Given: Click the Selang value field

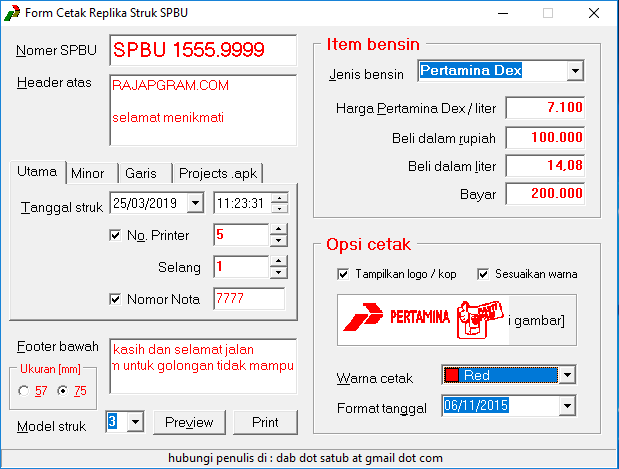Looking at the screenshot, I should (x=242, y=267).
